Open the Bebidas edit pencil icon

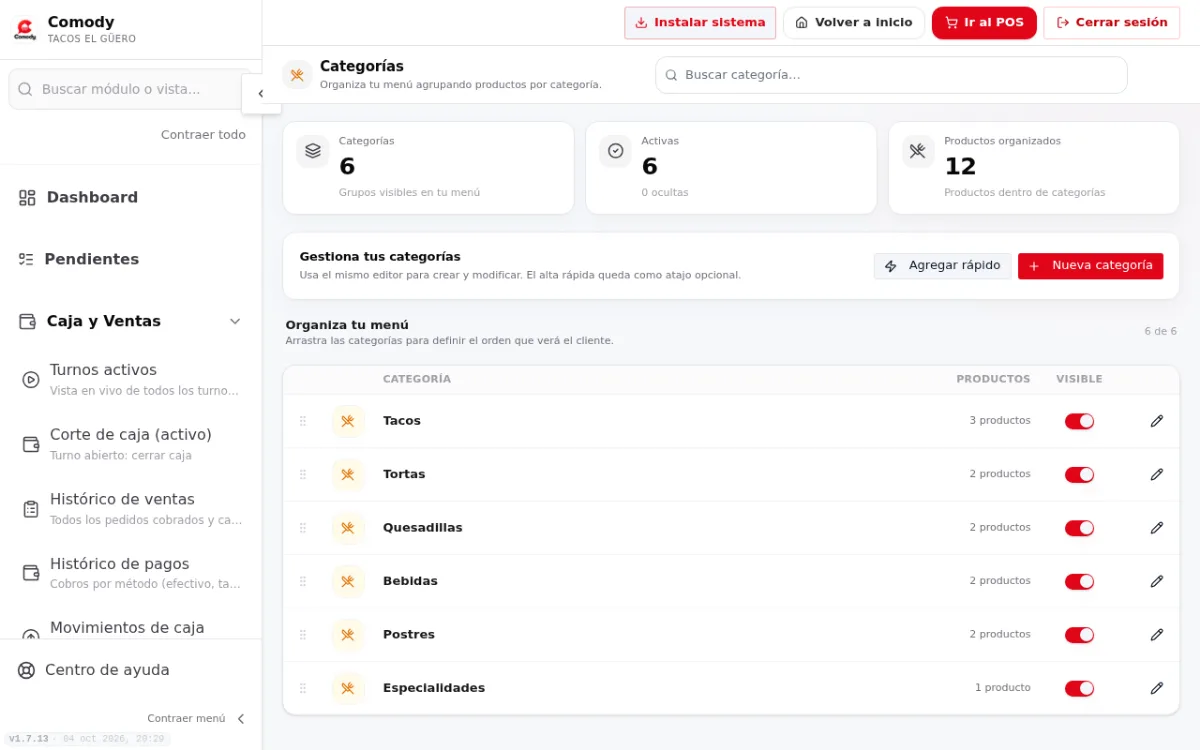pos(1157,581)
